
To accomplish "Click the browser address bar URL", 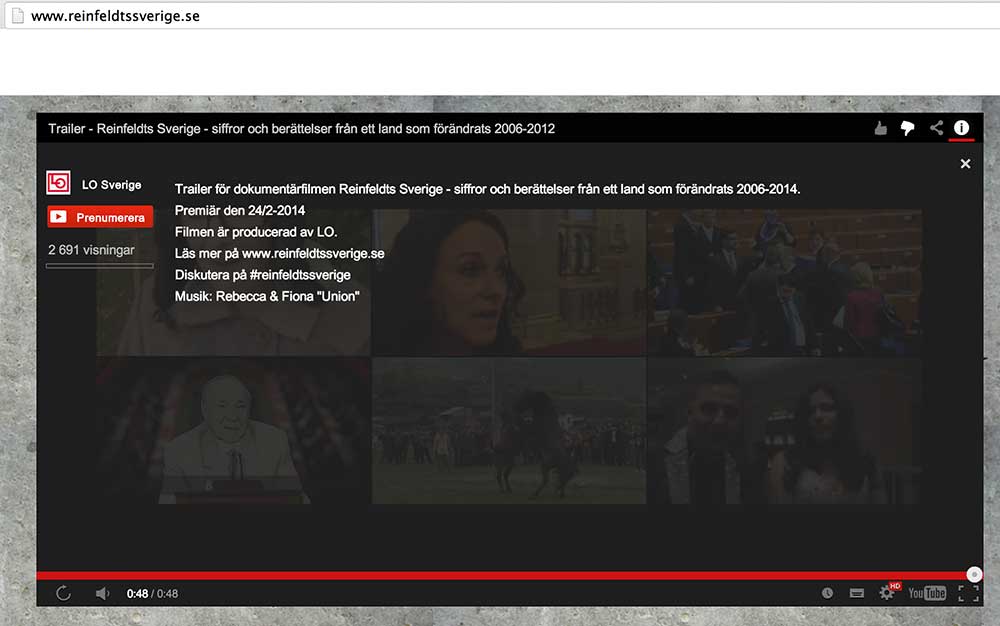I will click(x=115, y=16).
